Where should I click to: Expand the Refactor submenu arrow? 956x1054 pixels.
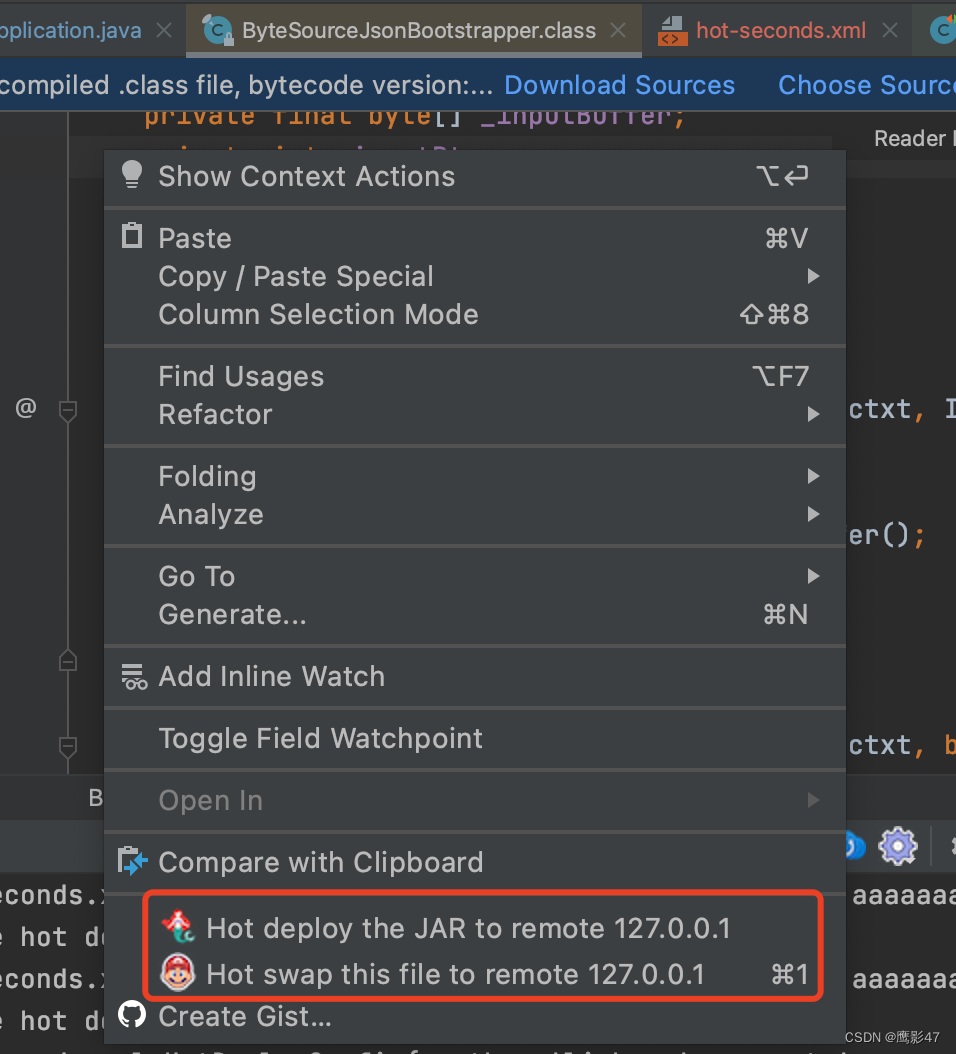tap(812, 414)
